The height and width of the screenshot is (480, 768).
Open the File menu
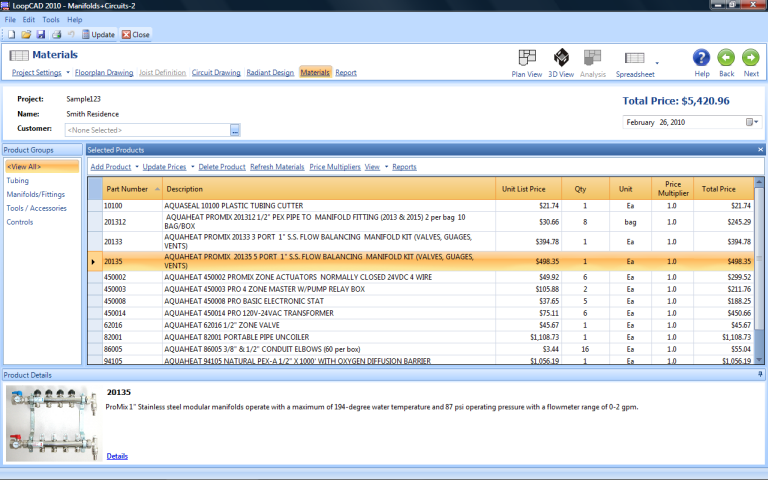tap(10, 20)
